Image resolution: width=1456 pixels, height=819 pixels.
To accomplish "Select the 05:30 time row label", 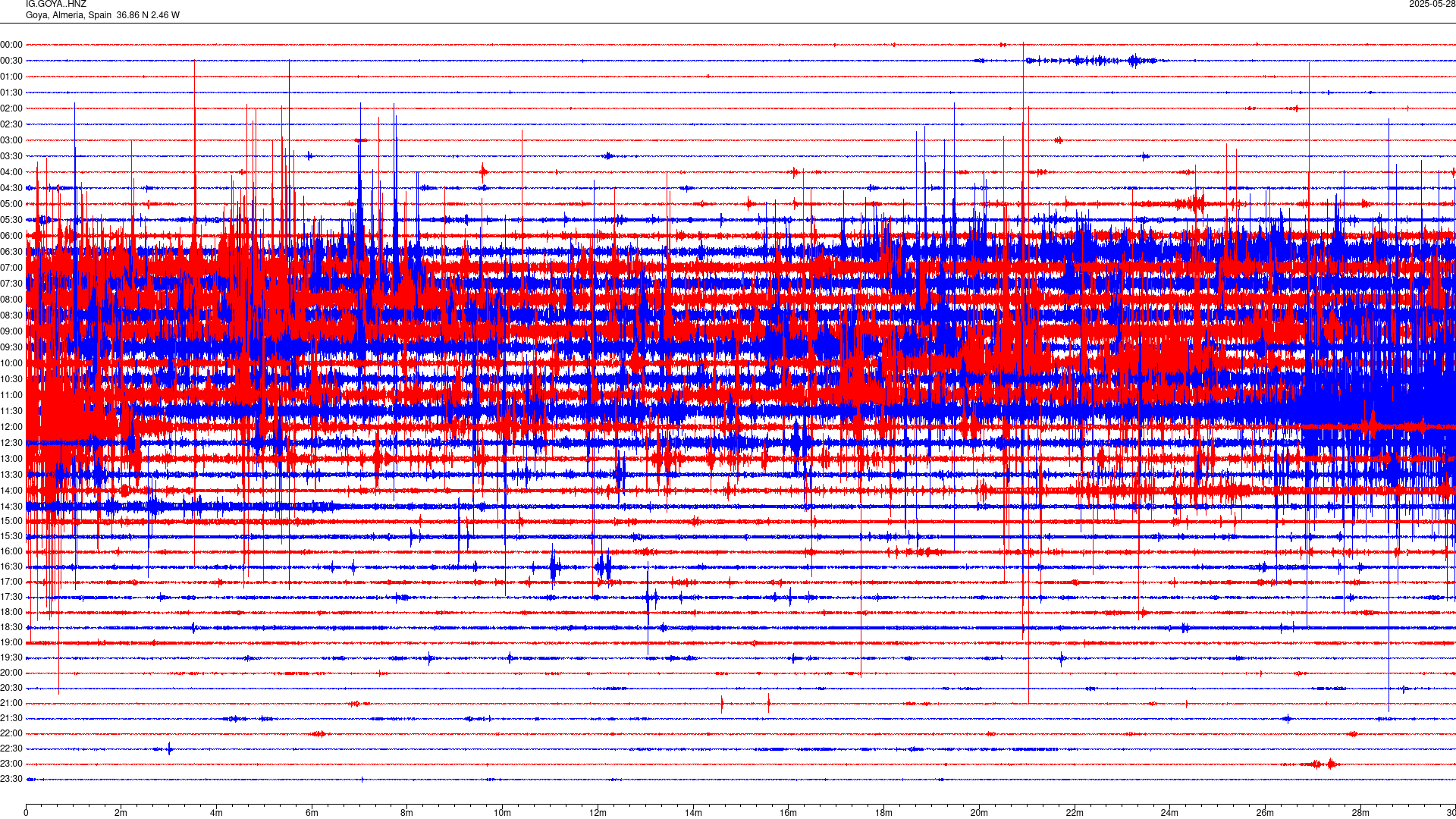I will click(11, 220).
